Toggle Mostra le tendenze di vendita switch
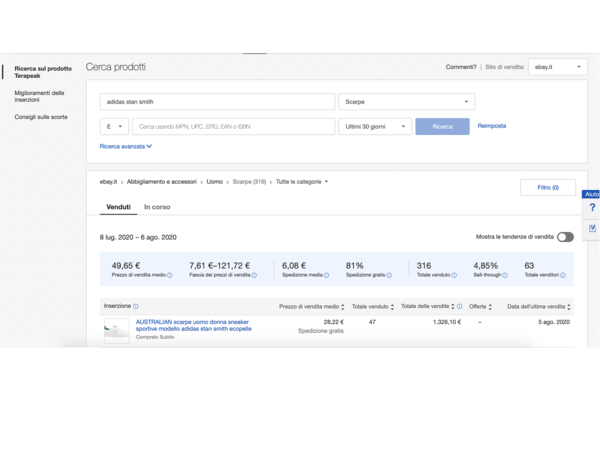This screenshot has width=600, height=450. coord(565,237)
